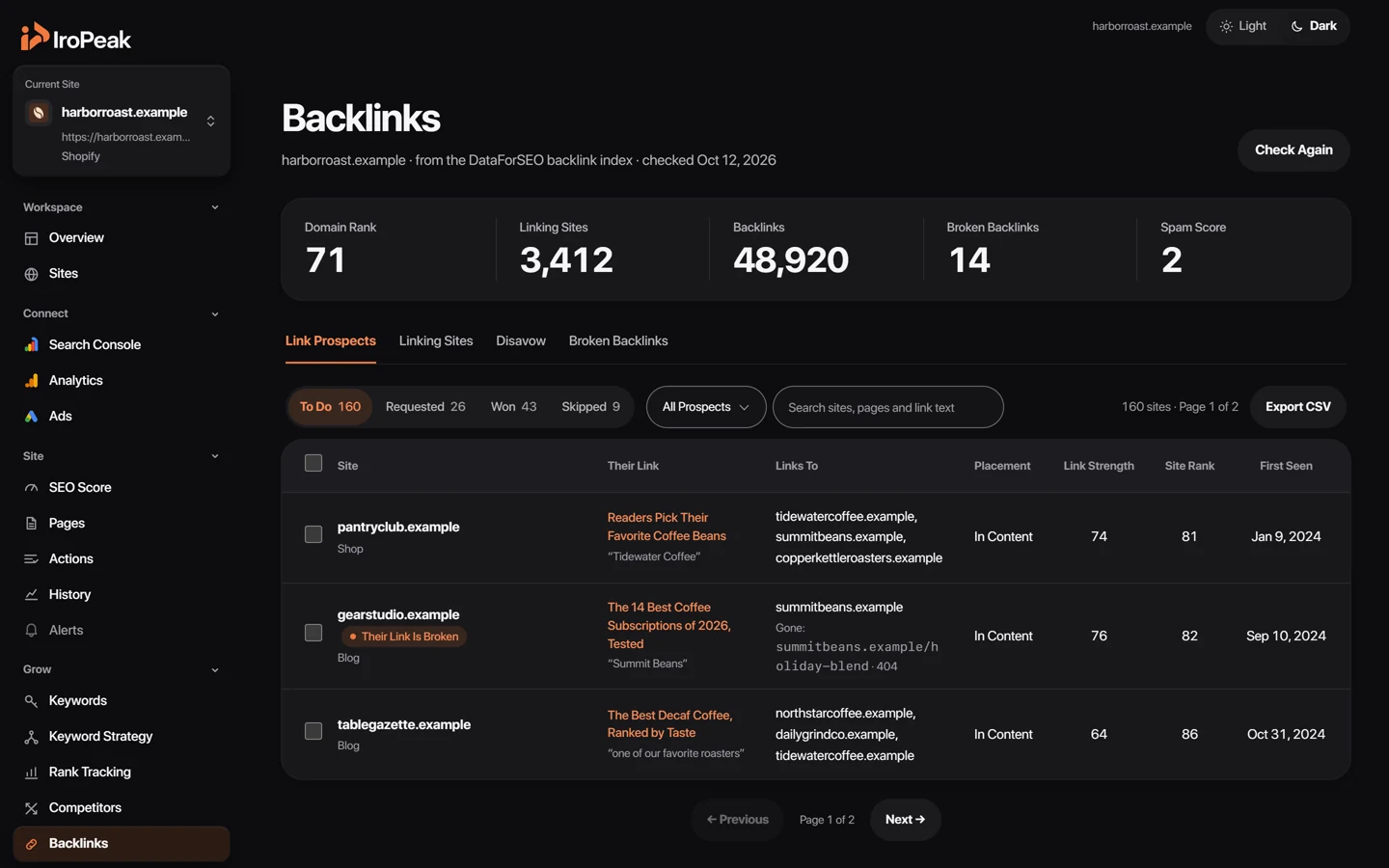Filter prospects by Requested 26
1389x868 pixels.
(x=425, y=407)
